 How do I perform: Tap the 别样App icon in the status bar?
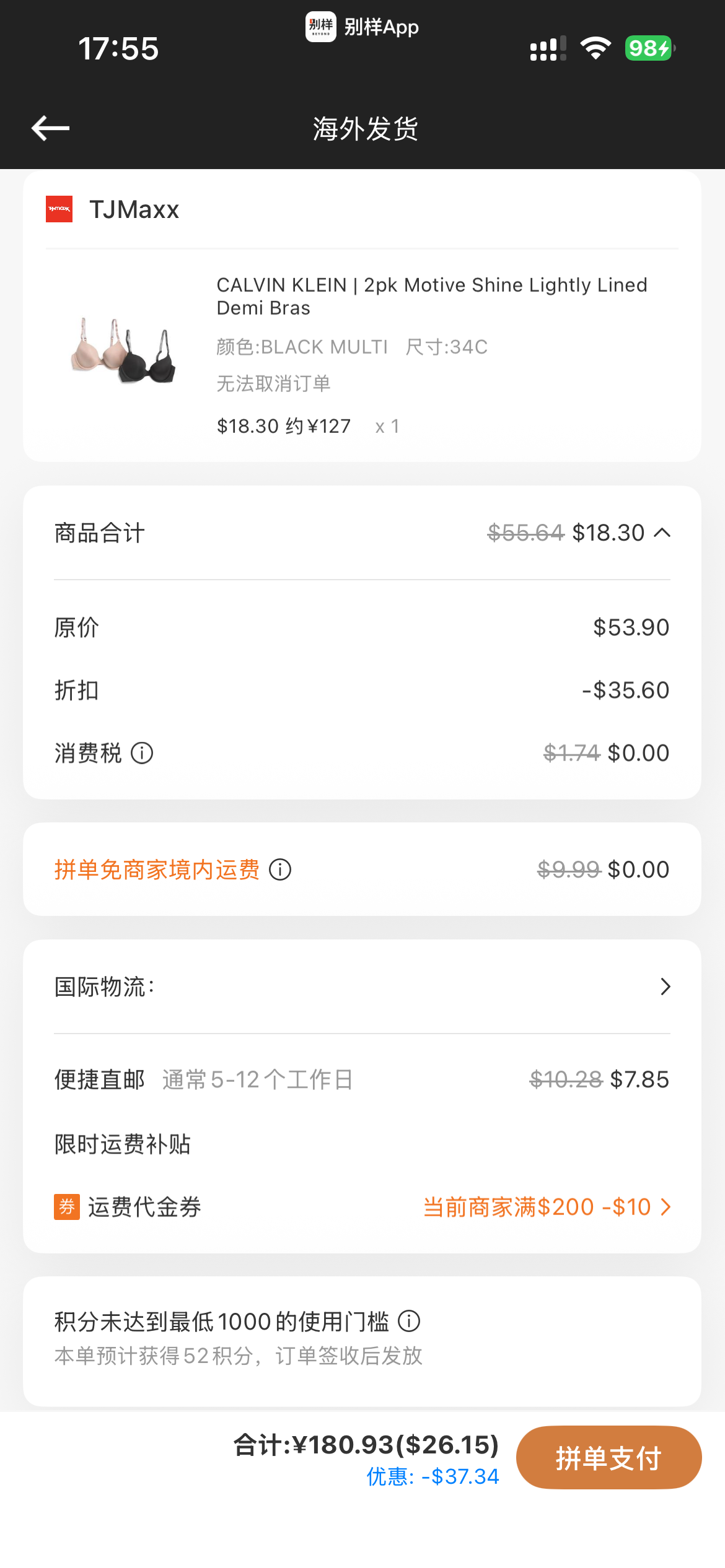(321, 27)
